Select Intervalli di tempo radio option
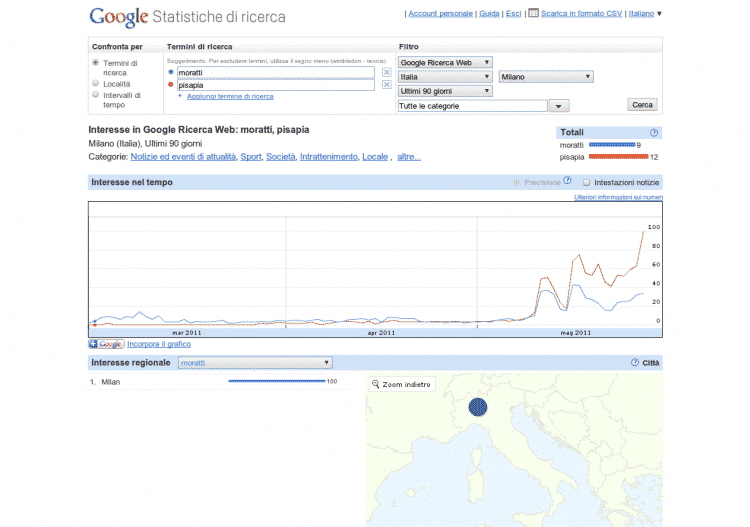The height and width of the screenshot is (527, 750). coord(96,95)
